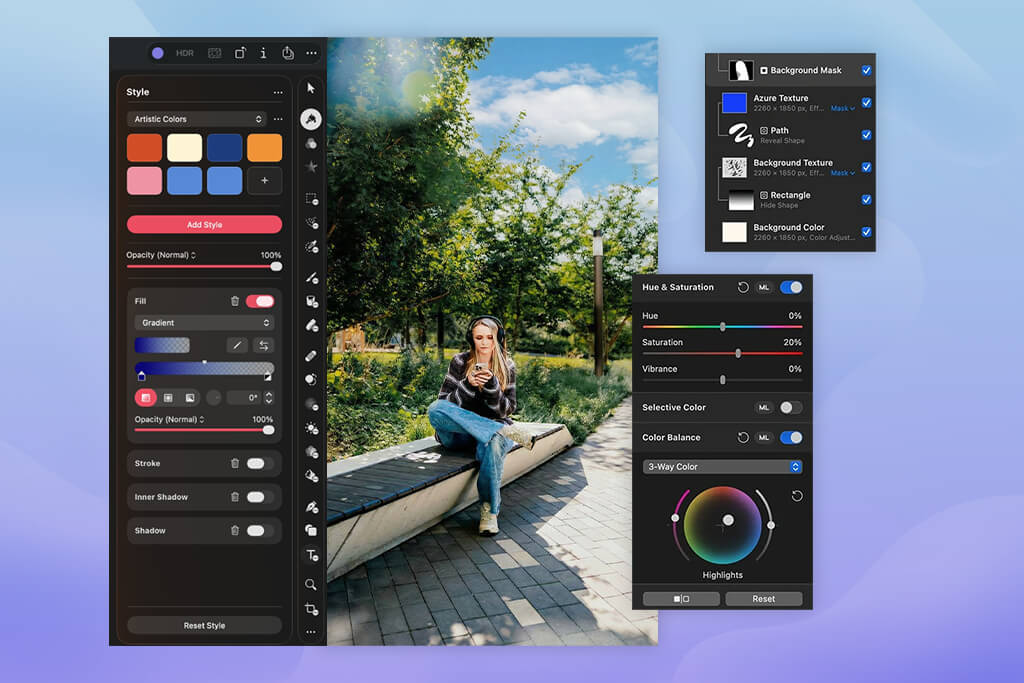Open the ellipsis menu beside Artistic Colors
1024x683 pixels.
coord(278,119)
